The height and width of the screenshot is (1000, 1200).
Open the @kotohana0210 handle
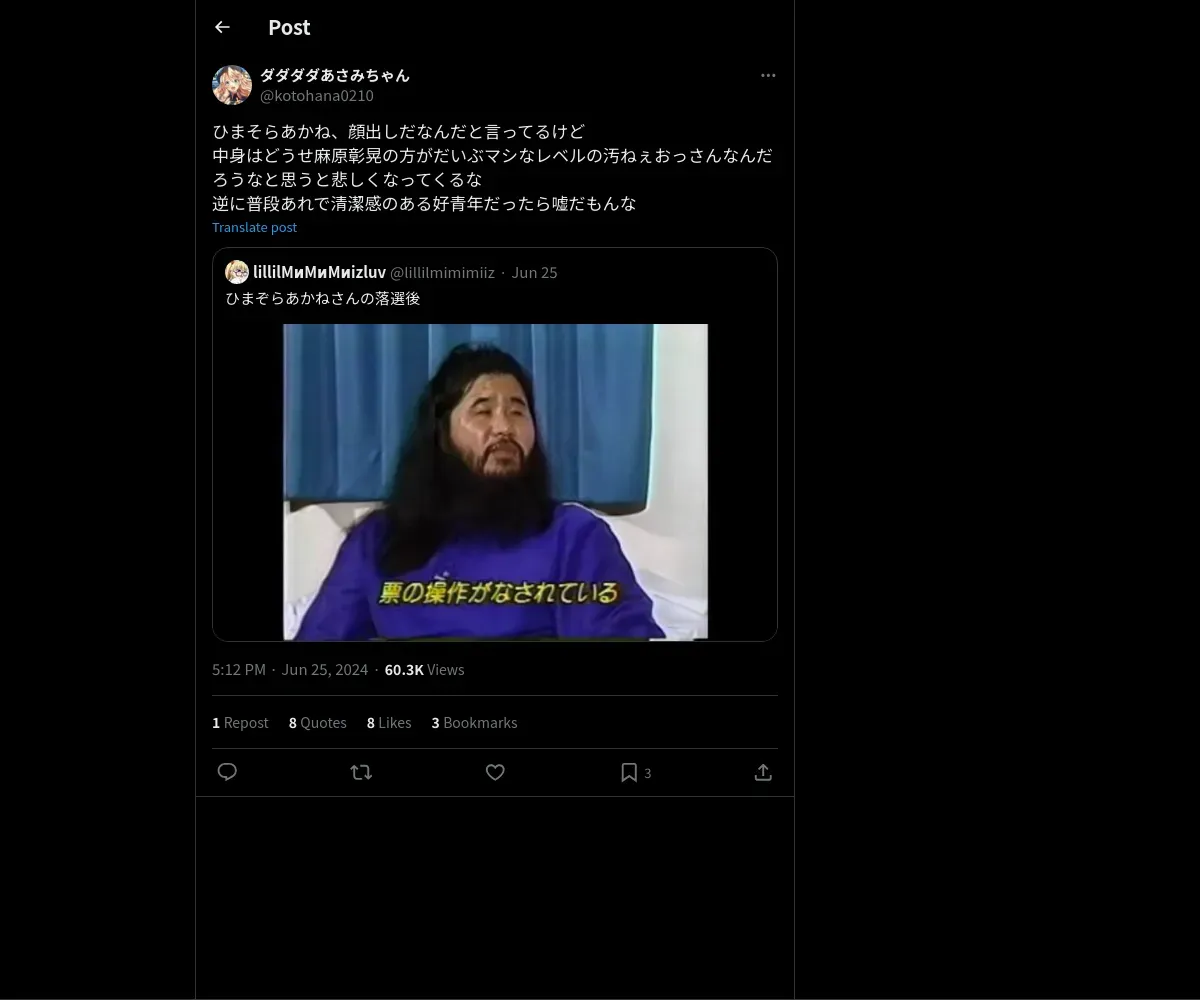point(317,96)
